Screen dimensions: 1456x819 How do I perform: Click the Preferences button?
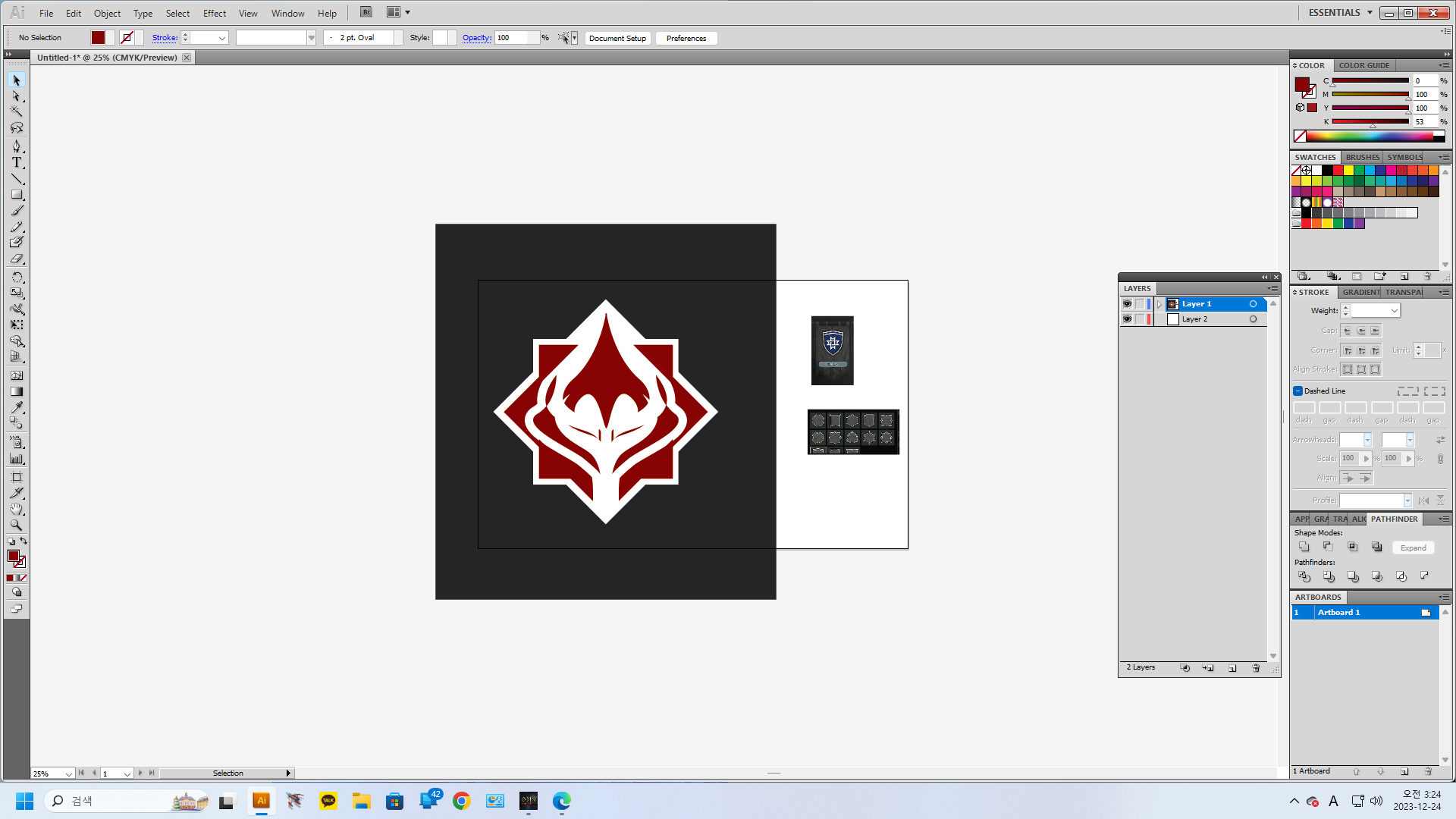686,38
